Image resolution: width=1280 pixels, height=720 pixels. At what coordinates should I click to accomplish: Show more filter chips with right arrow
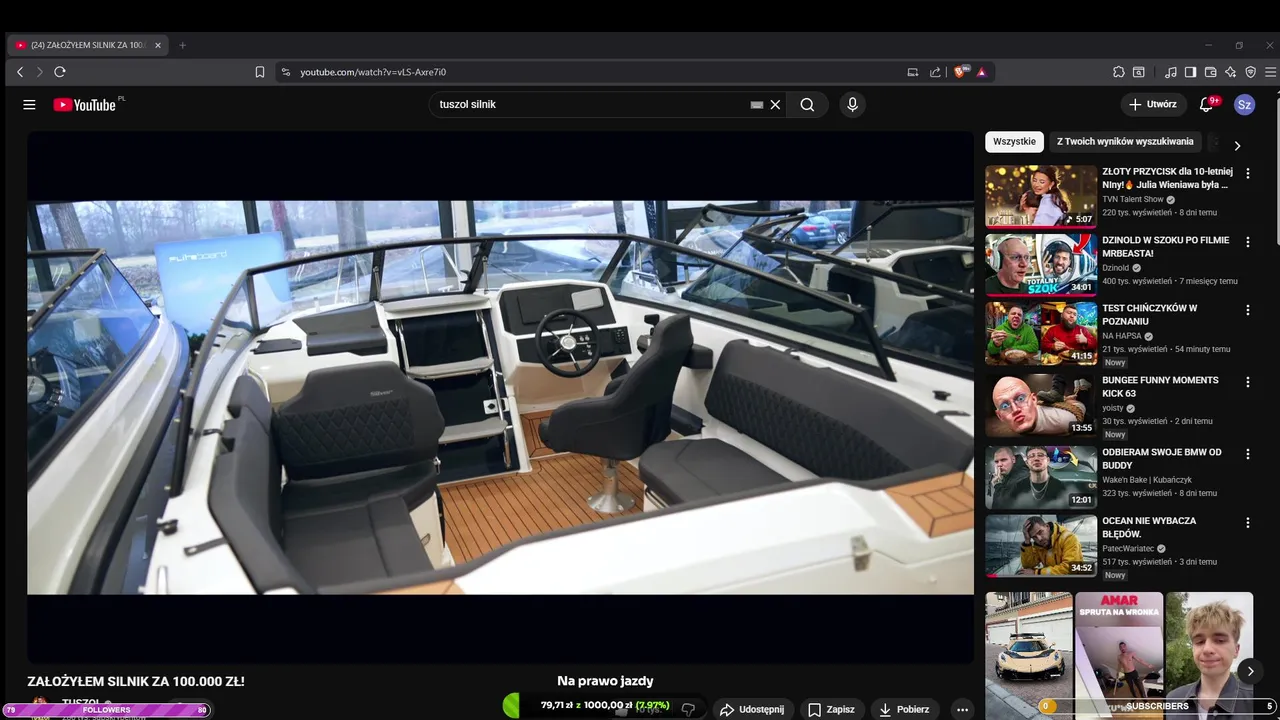tap(1237, 145)
